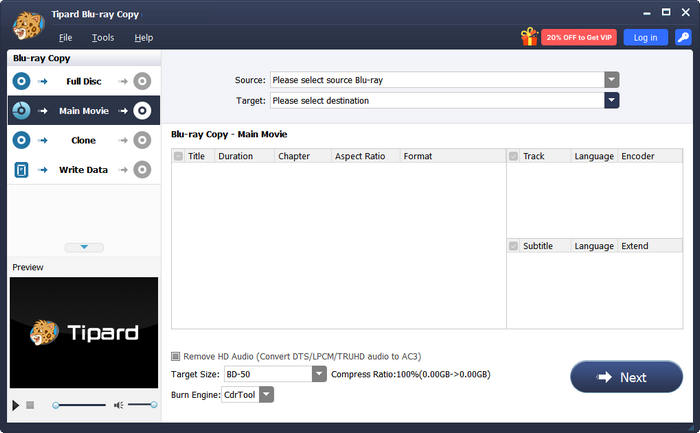Stop the preview playback
This screenshot has width=700, height=433.
(x=30, y=405)
